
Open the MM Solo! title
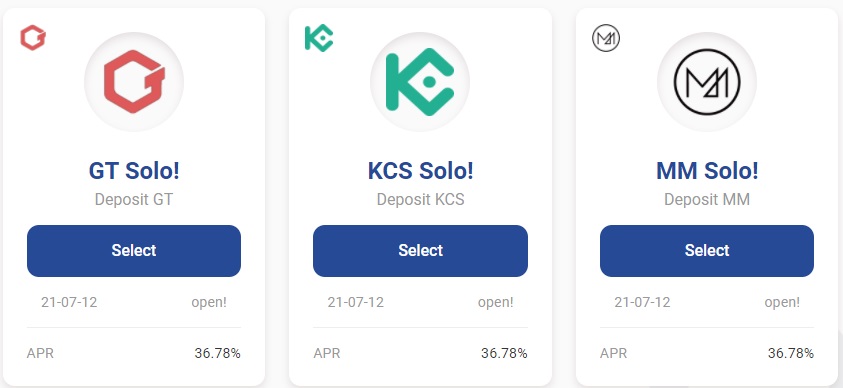coord(707,171)
